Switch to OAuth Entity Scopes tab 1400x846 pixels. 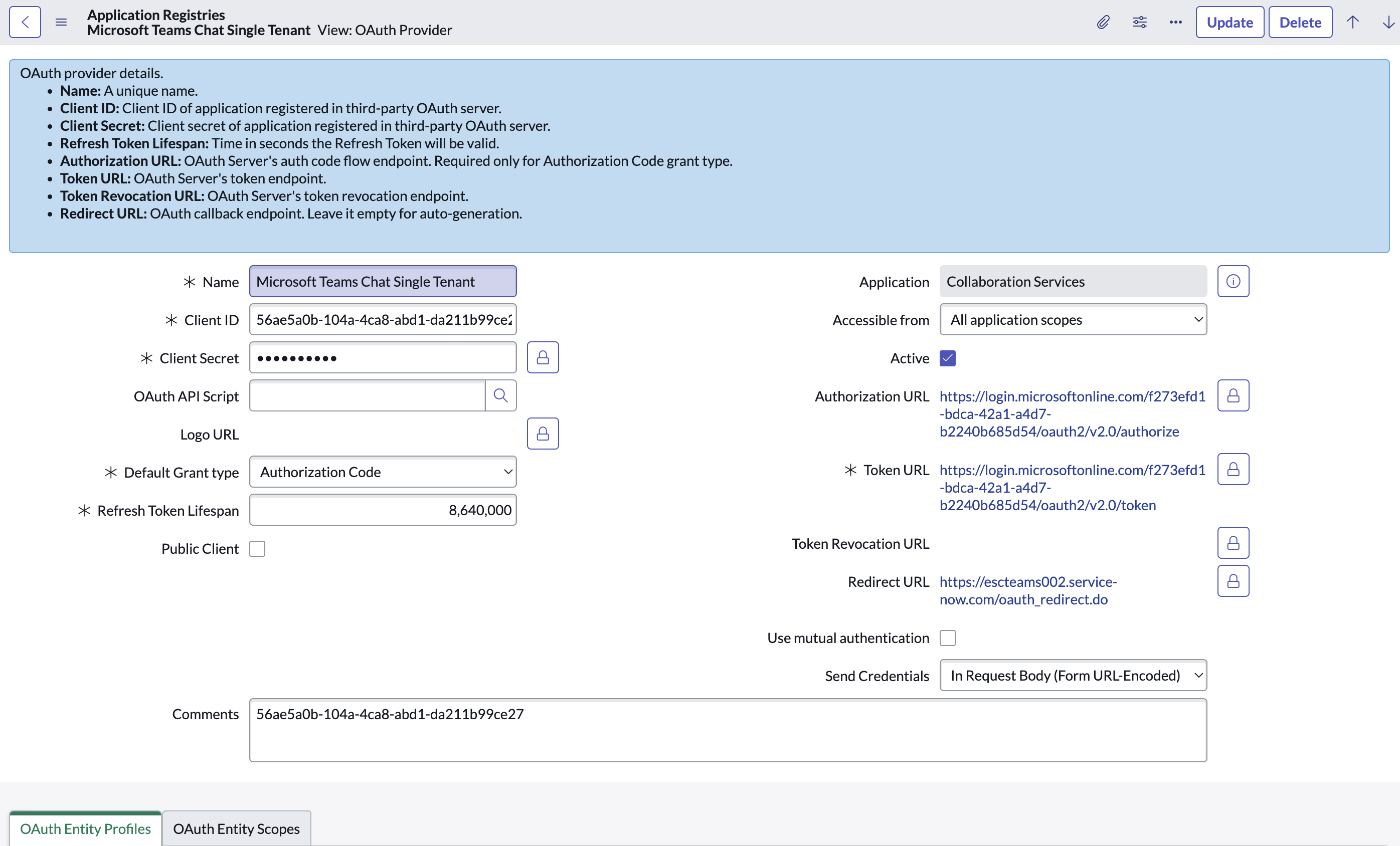point(236,829)
